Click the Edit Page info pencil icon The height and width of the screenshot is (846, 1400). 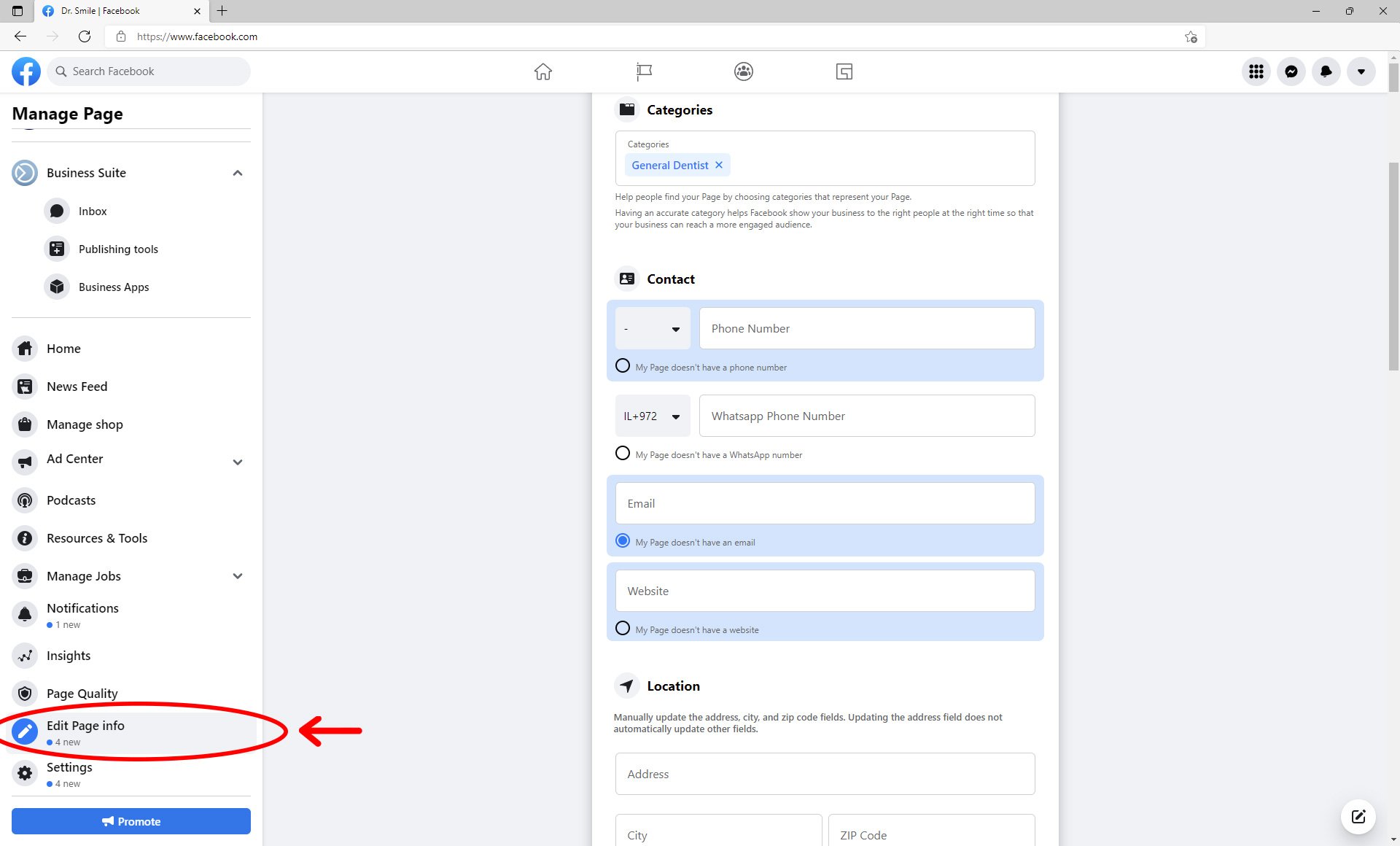(x=25, y=731)
